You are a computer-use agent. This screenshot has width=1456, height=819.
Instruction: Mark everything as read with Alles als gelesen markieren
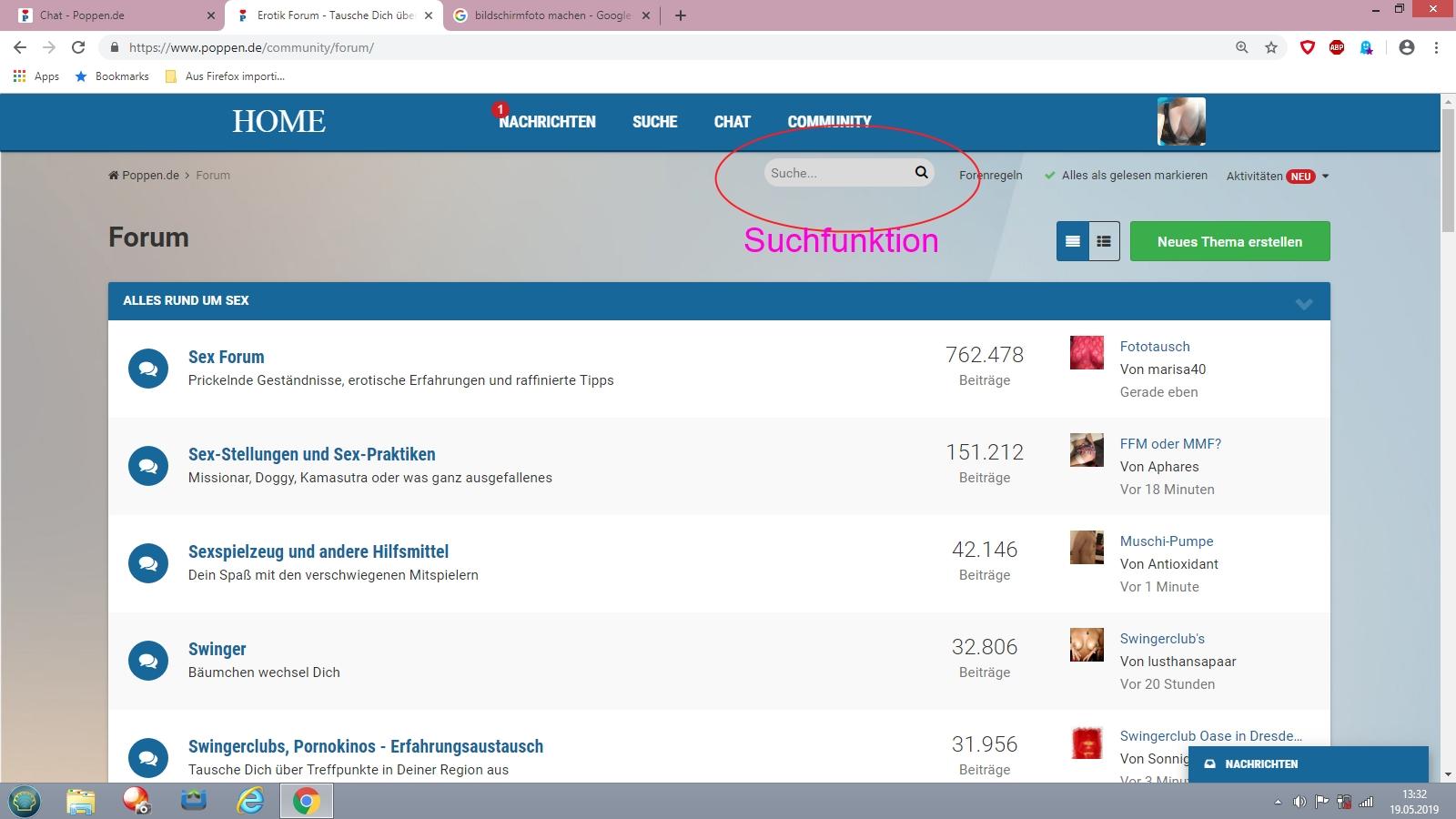click(x=1134, y=176)
